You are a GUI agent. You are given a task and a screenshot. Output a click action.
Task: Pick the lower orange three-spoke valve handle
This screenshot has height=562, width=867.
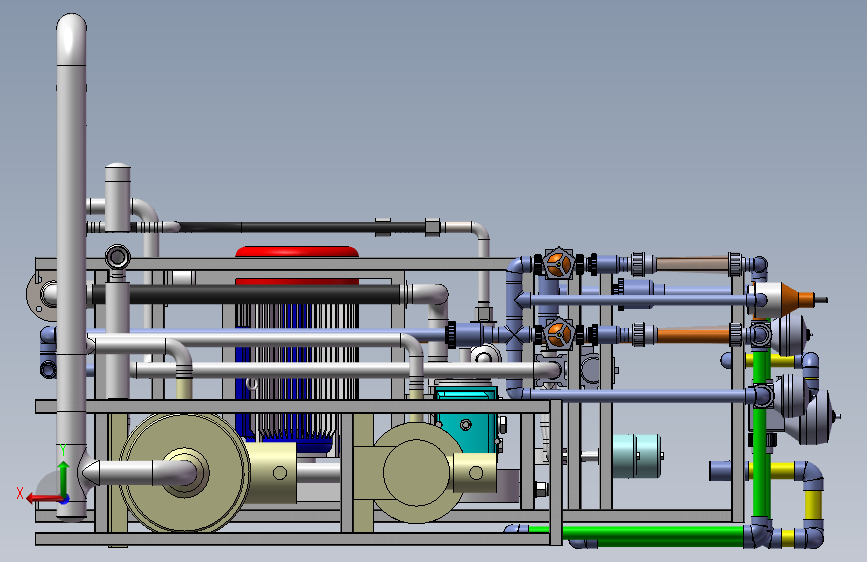point(559,334)
